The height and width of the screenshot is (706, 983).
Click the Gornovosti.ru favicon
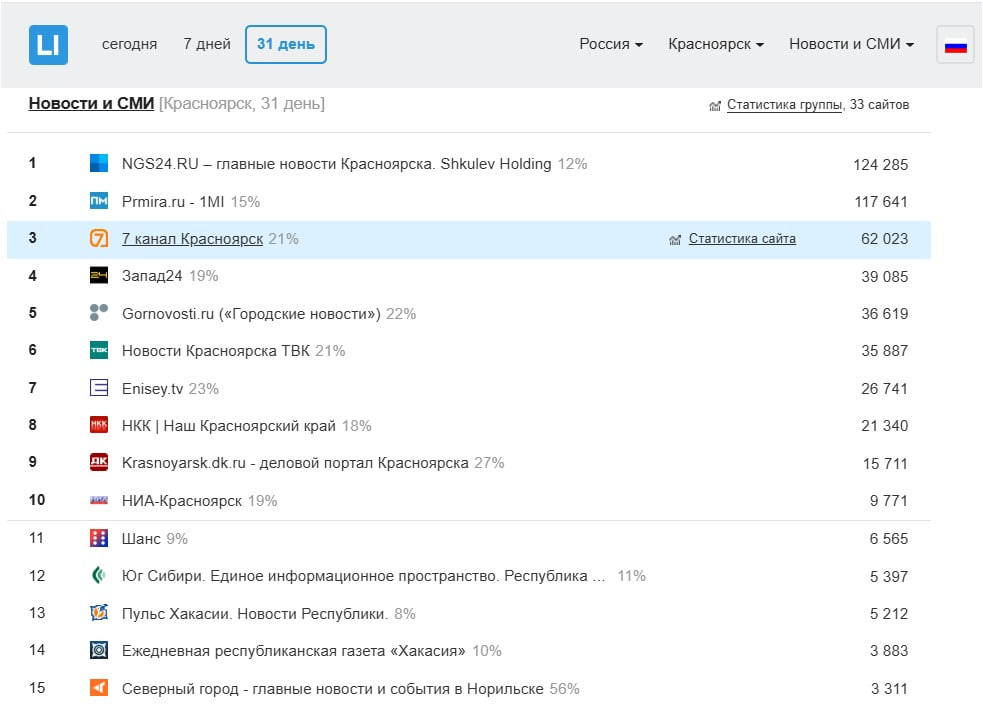[99, 313]
